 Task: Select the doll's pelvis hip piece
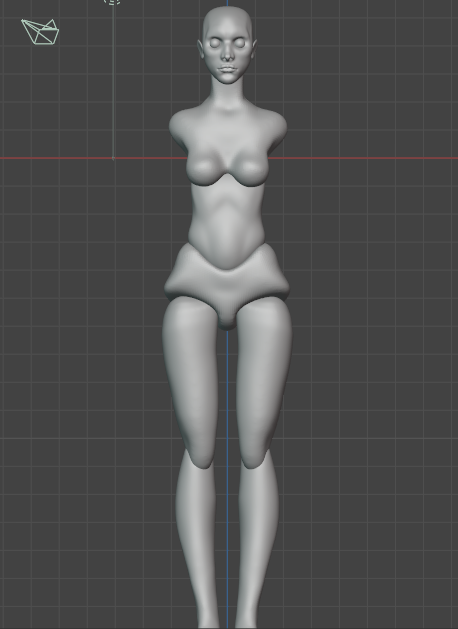(x=227, y=286)
